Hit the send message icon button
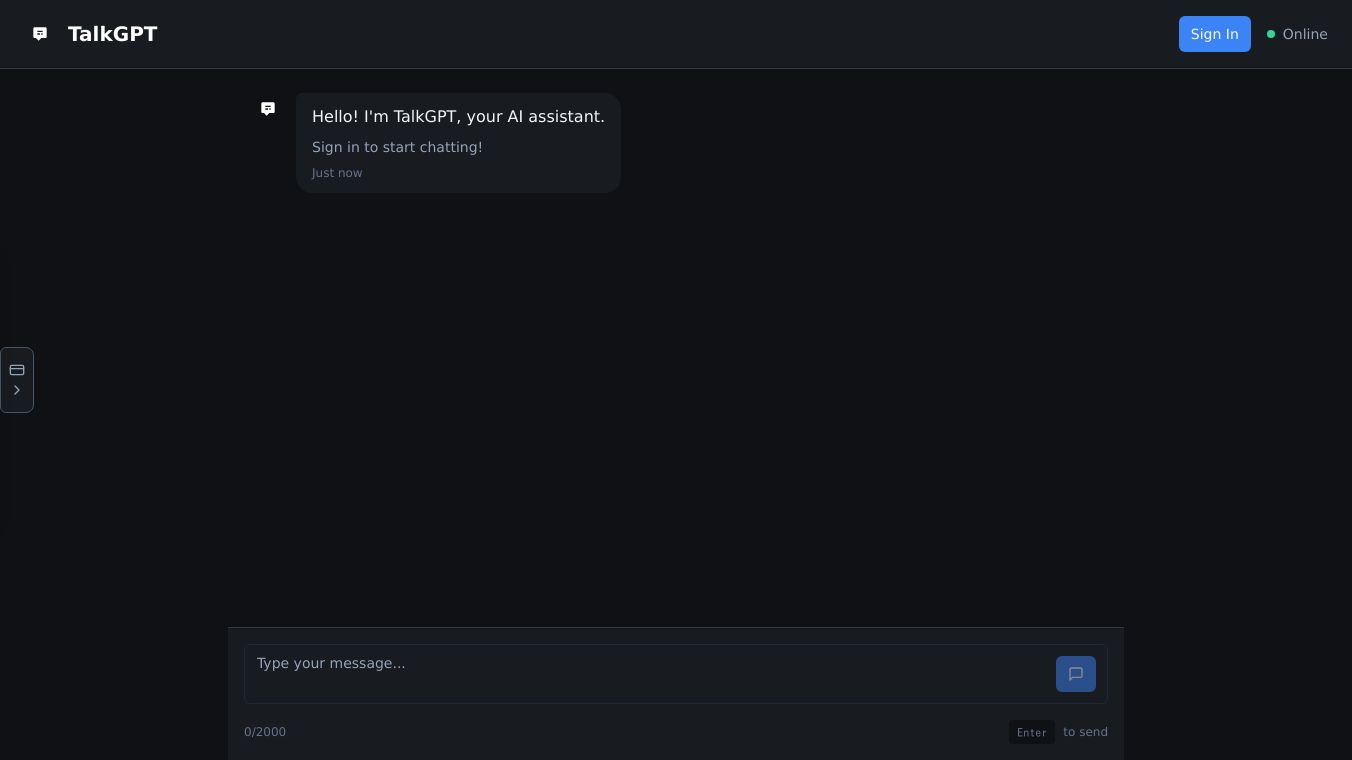Screen dimensions: 1352x760 pos(1076,674)
